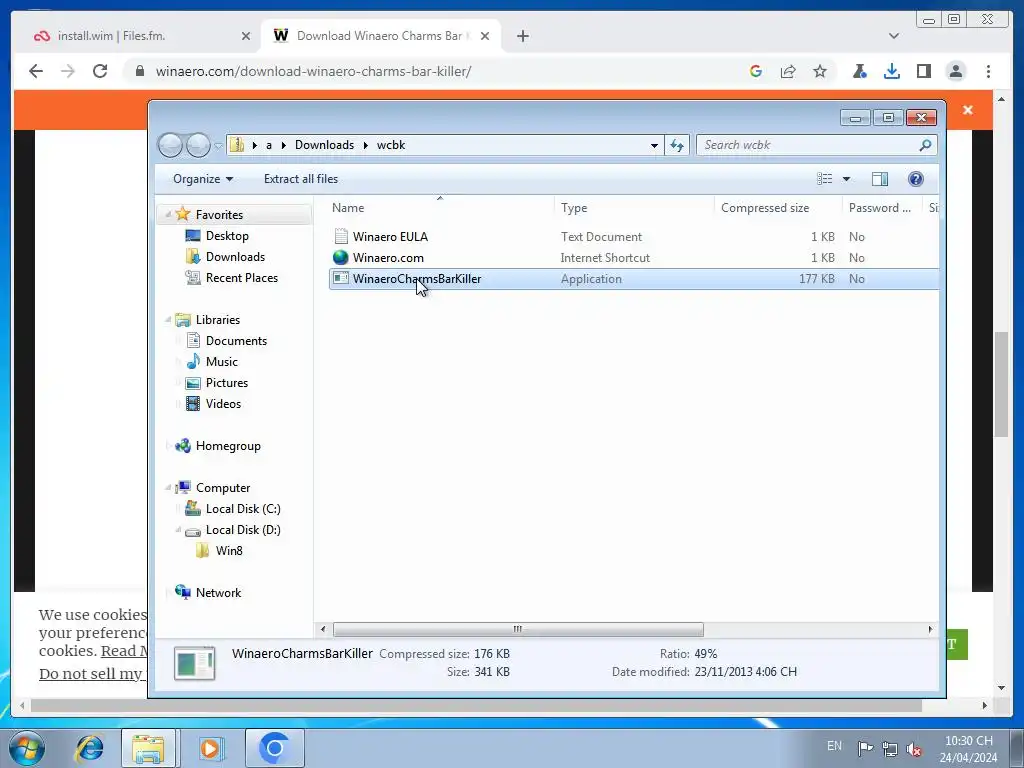Screen dimensions: 1024x768
Task: Open Chrome downloads icon
Action: [891, 71]
